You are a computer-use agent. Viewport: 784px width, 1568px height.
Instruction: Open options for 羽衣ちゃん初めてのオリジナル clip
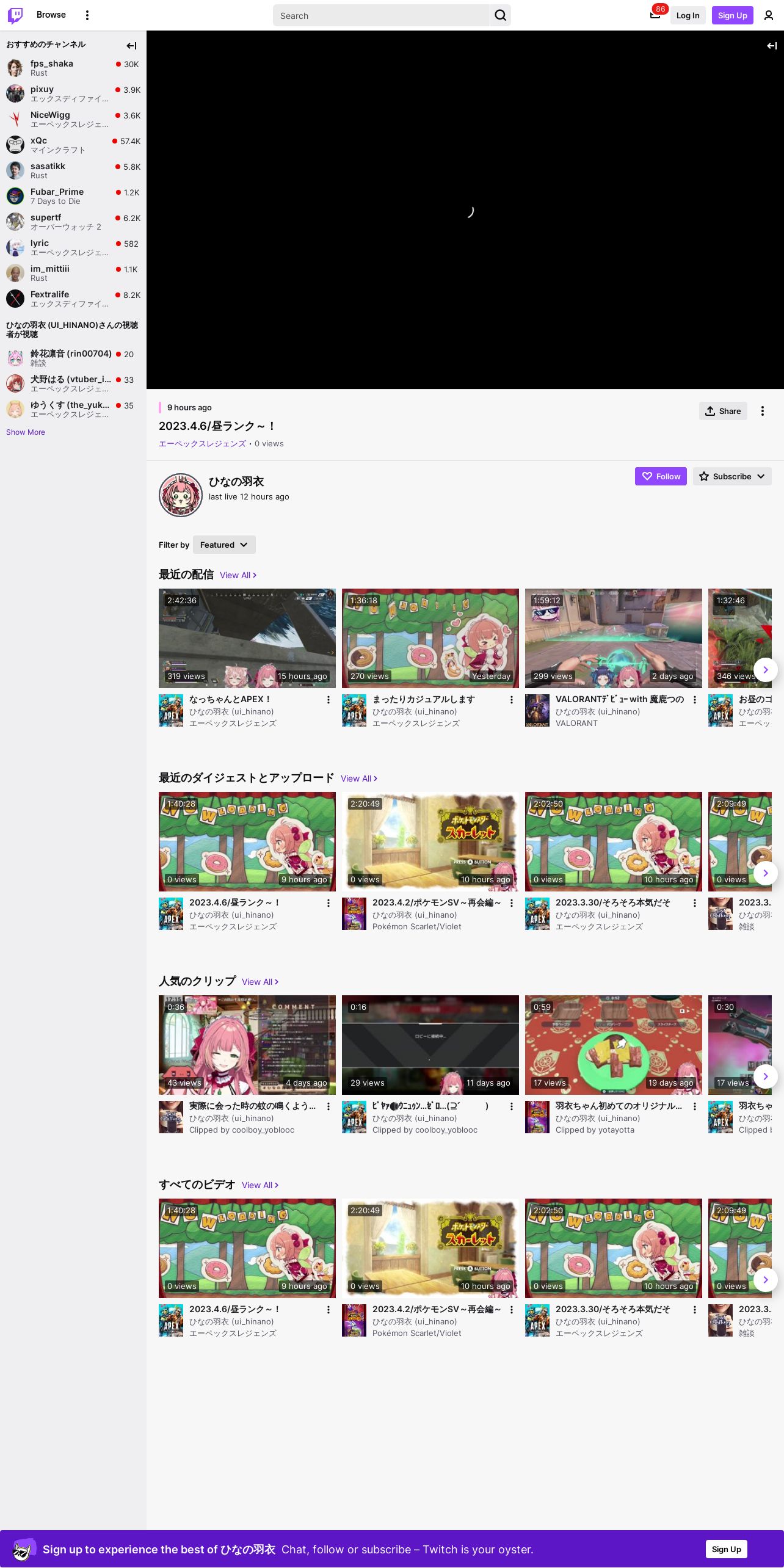694,1106
